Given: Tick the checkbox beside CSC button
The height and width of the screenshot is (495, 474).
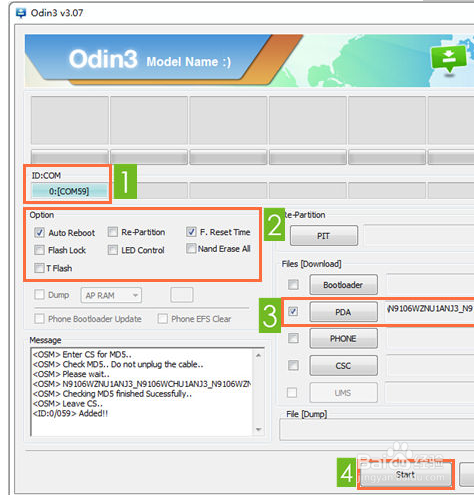Looking at the screenshot, I should pos(293,365).
